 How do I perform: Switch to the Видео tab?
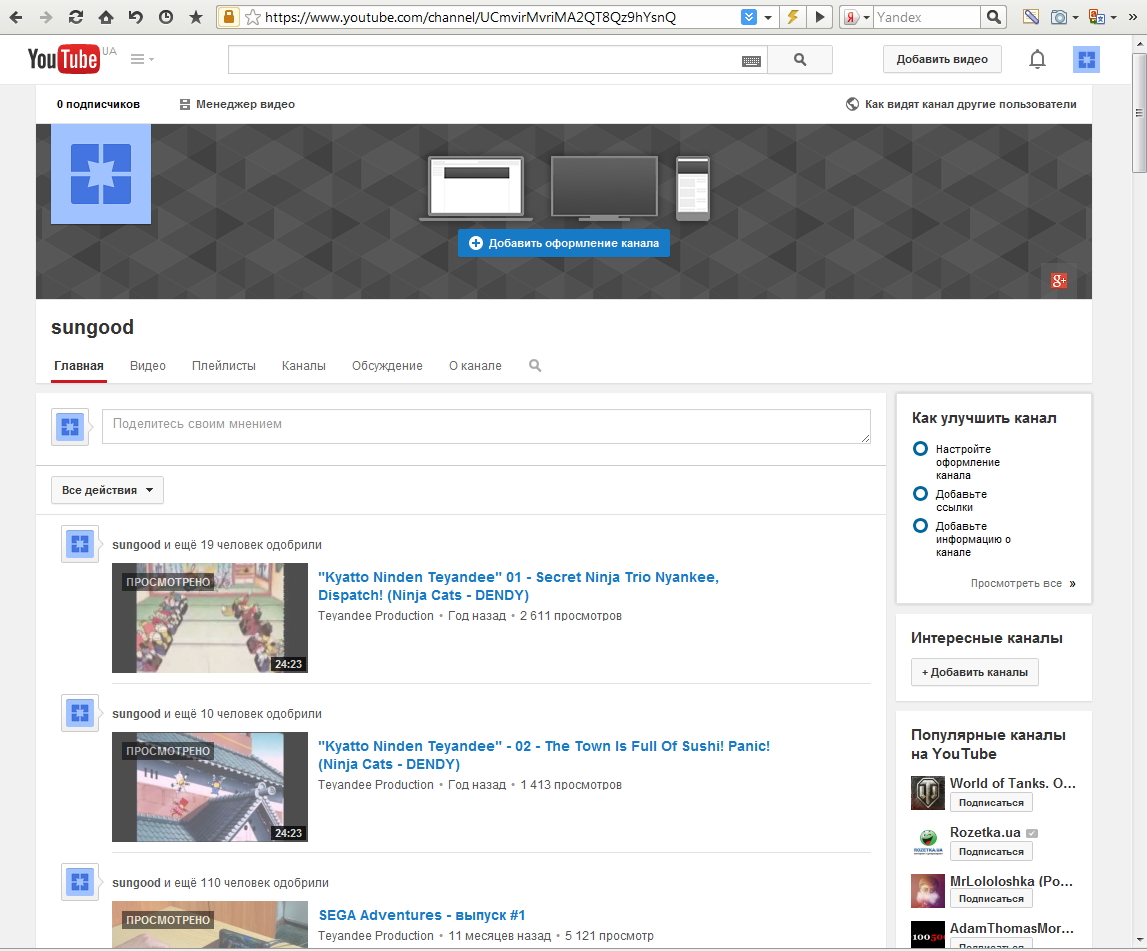coord(148,366)
